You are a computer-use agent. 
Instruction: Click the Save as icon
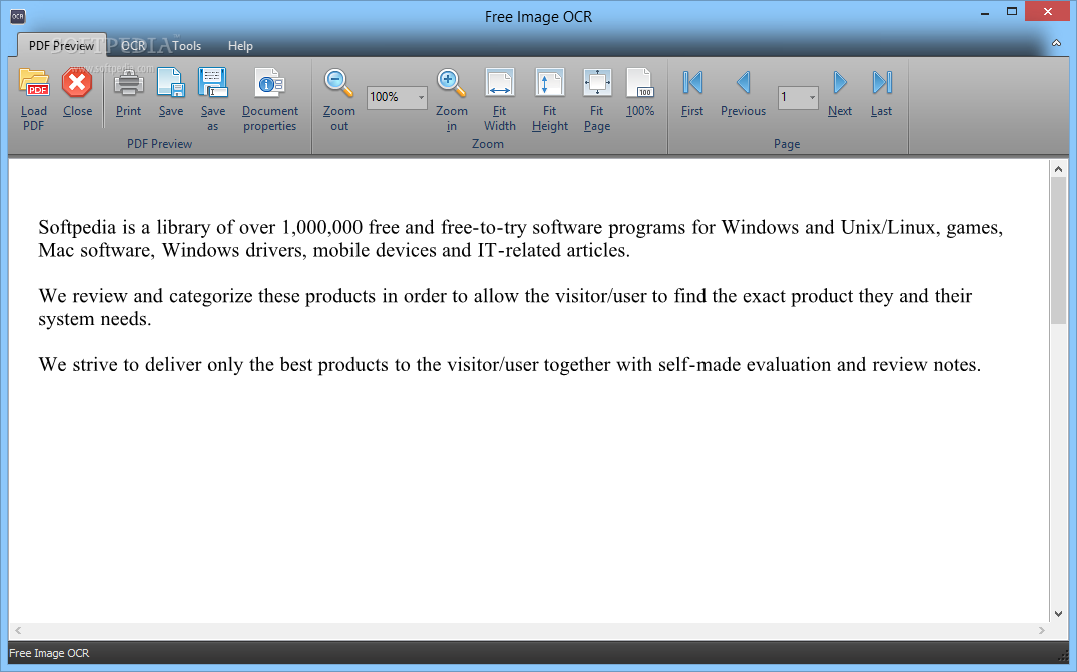click(x=212, y=82)
